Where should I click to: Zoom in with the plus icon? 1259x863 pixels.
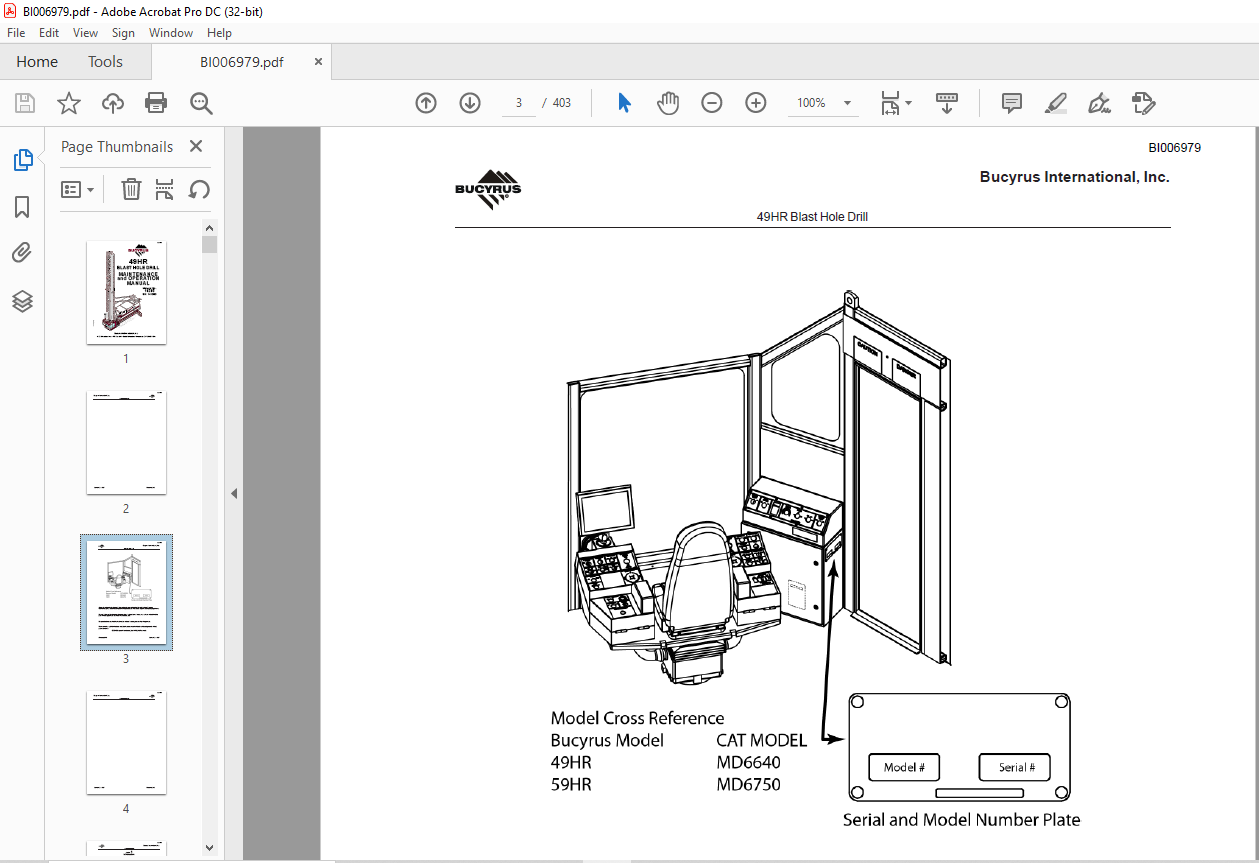click(x=756, y=103)
